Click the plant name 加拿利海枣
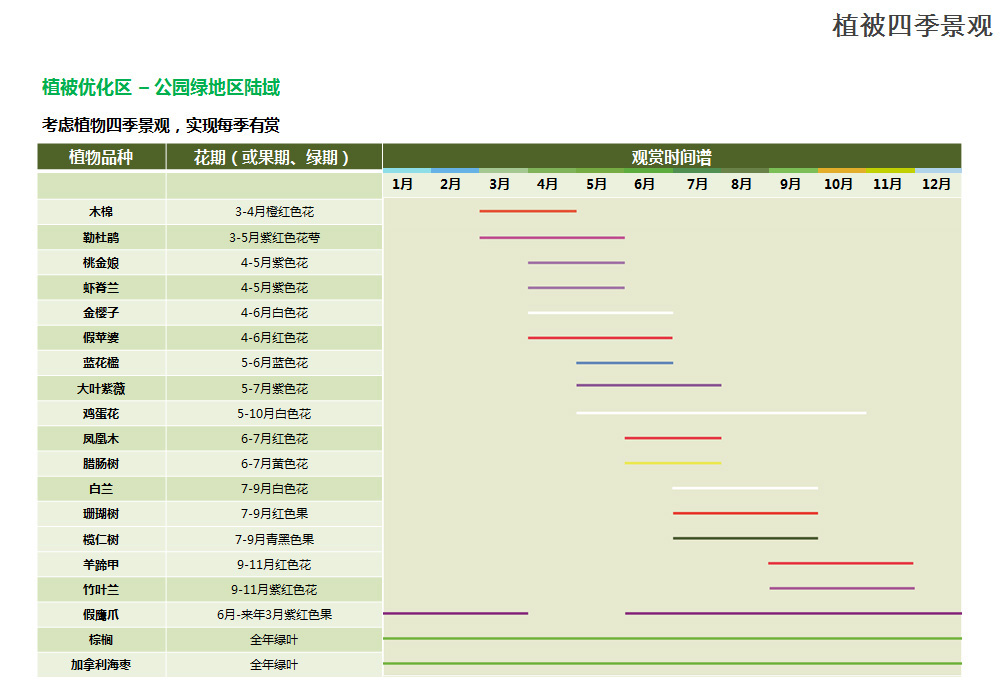This screenshot has width=1000, height=691. 101,665
